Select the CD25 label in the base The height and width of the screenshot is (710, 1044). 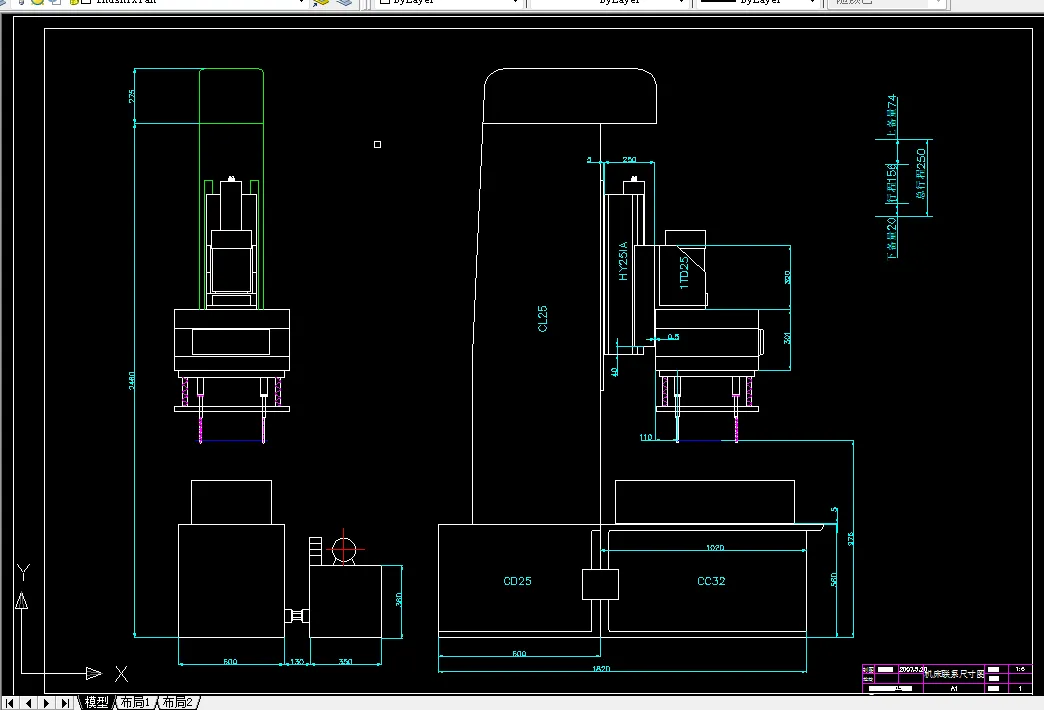click(517, 581)
